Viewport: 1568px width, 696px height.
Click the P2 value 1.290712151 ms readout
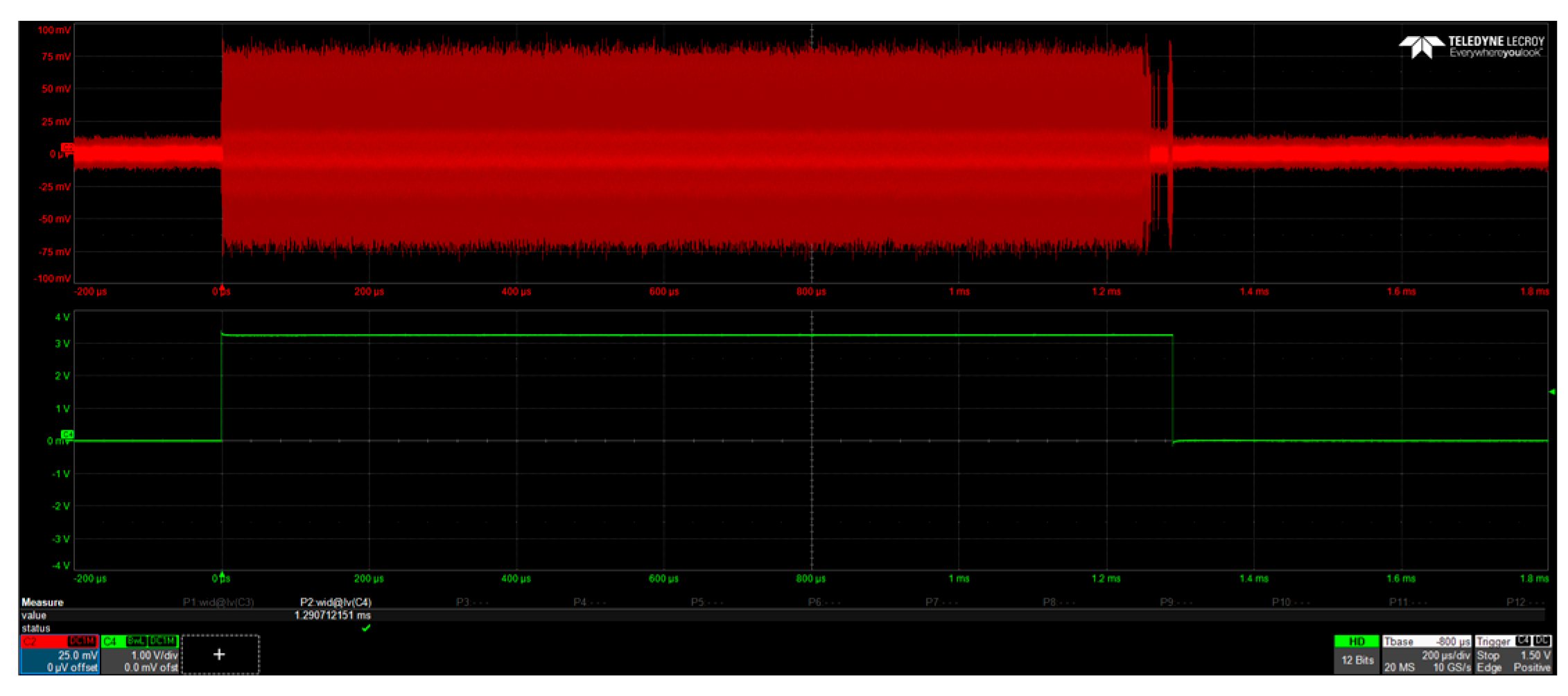click(x=333, y=616)
